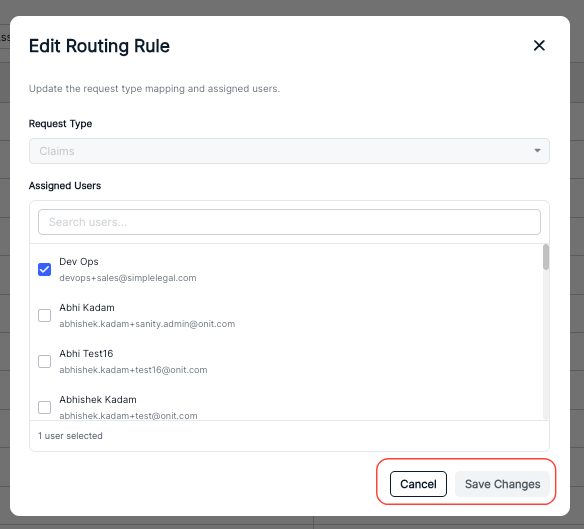The image size is (584, 529).
Task: Uncheck the Dev Ops user checkbox
Action: (x=45, y=269)
